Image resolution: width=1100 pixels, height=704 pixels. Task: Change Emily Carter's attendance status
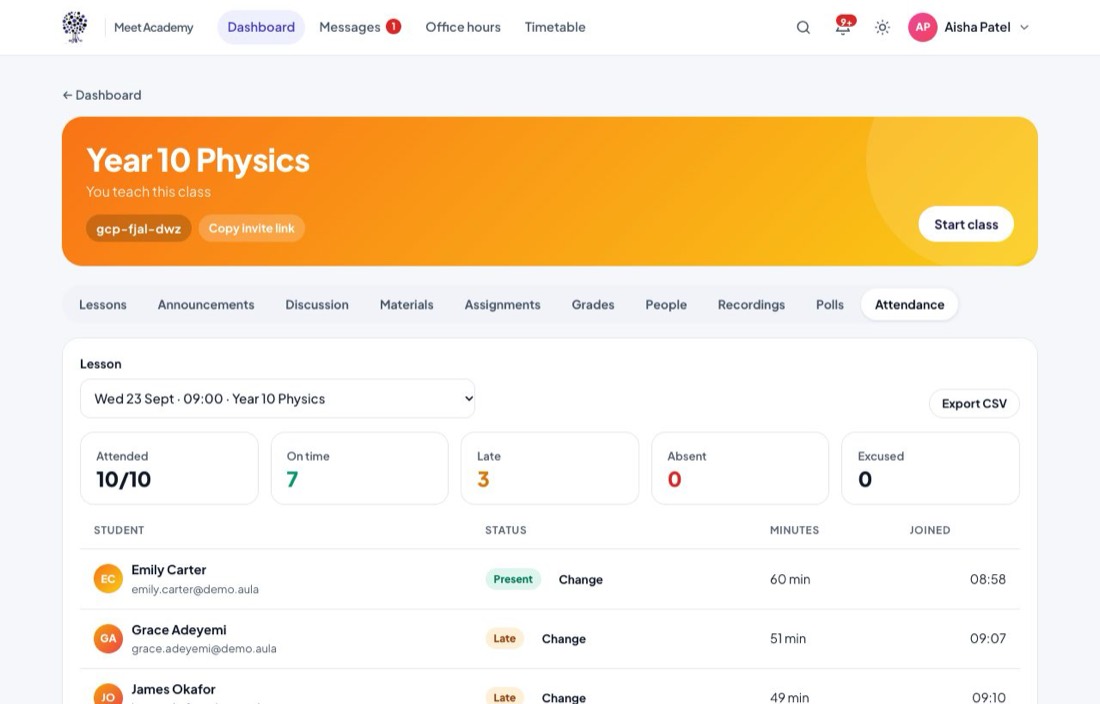(581, 580)
